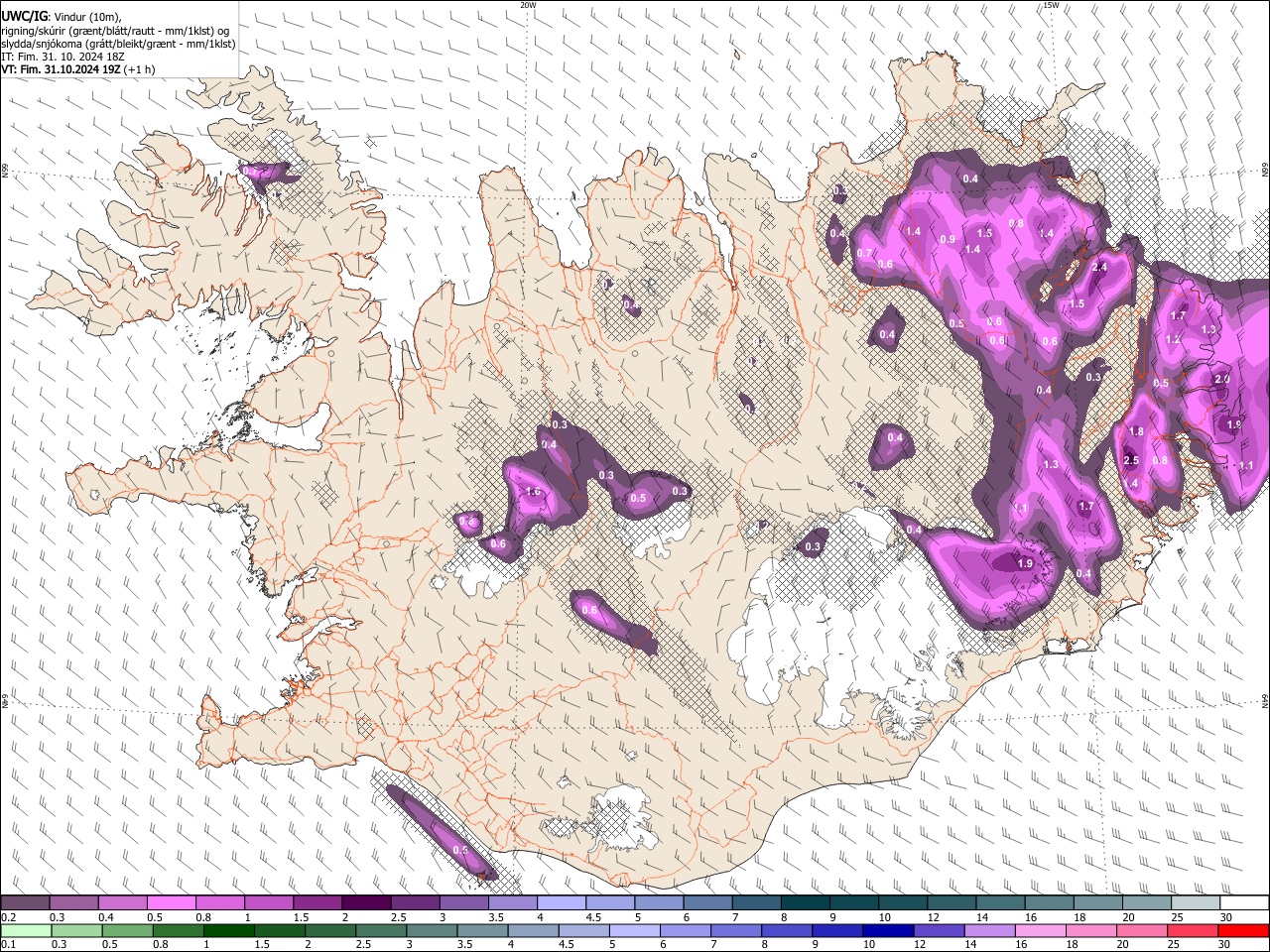Click the '1.6' precipitation value on the map
This screenshot has width=1270, height=952.
533,492
